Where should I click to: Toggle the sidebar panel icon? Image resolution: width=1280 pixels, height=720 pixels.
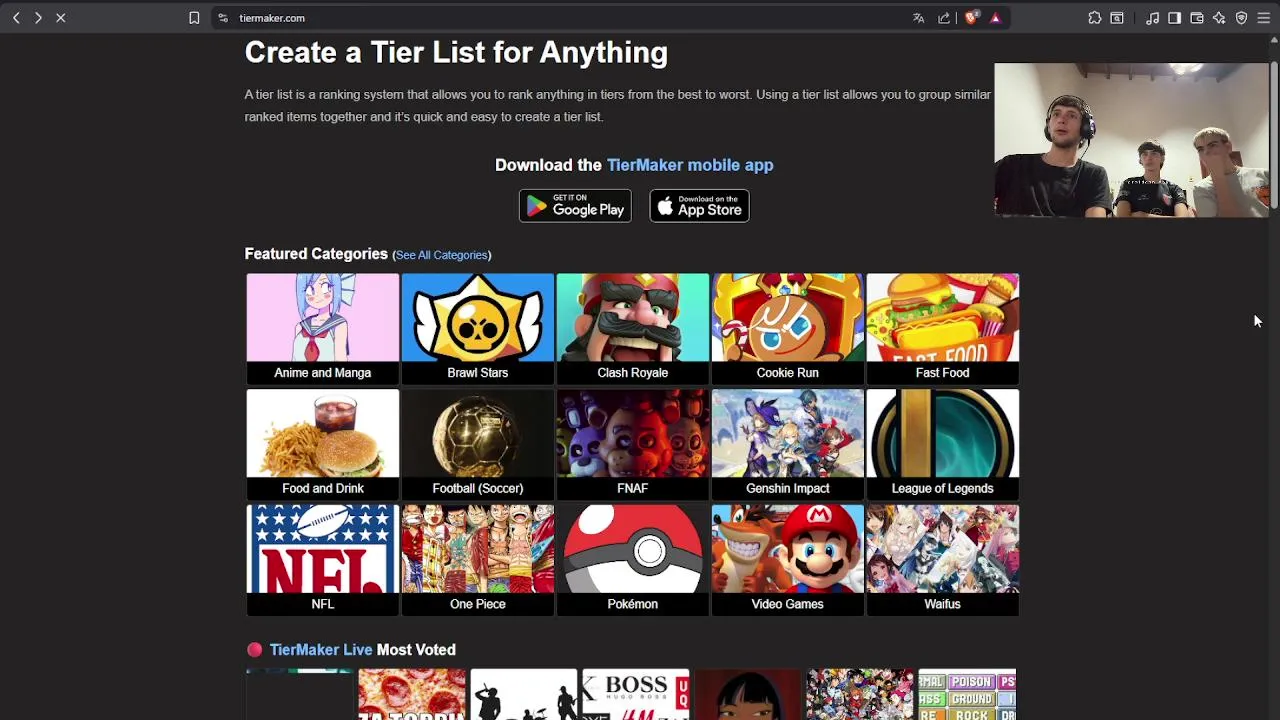[1174, 18]
